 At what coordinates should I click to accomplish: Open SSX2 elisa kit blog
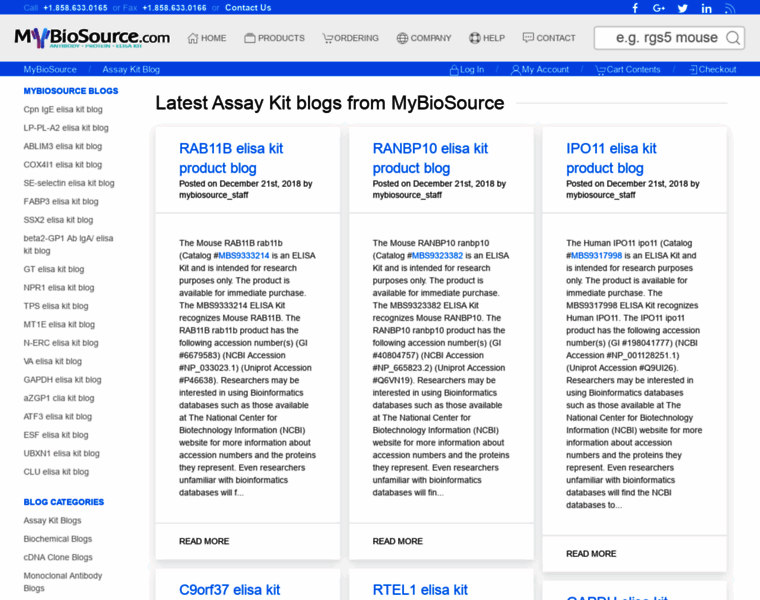click(58, 220)
